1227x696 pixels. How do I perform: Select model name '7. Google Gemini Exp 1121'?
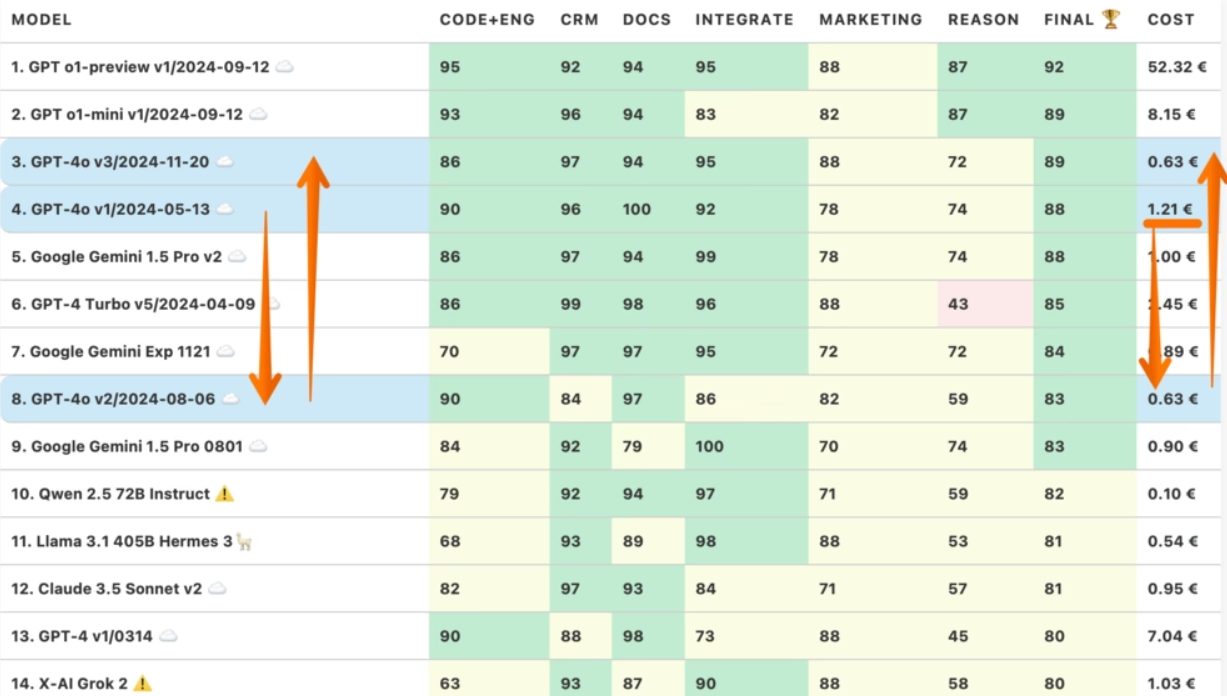[111, 352]
